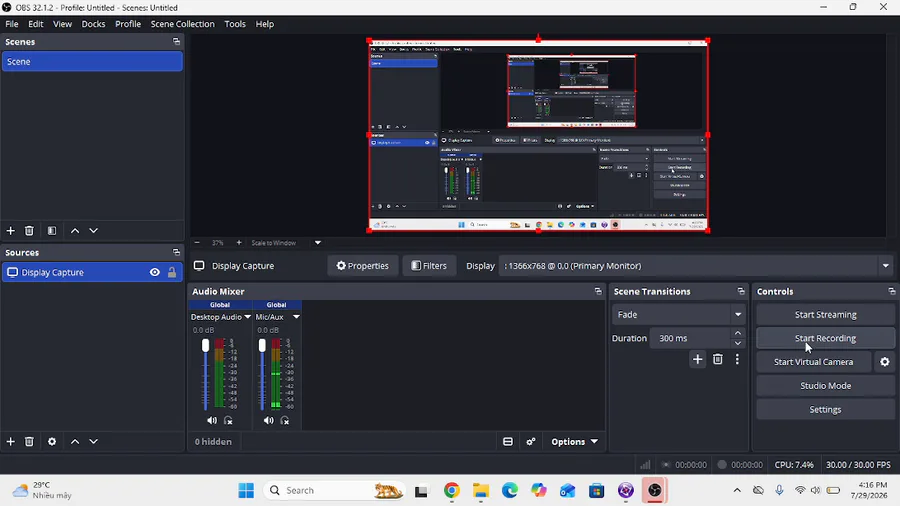Open the Scale to Window dropdown
The image size is (900, 506).
pos(318,243)
